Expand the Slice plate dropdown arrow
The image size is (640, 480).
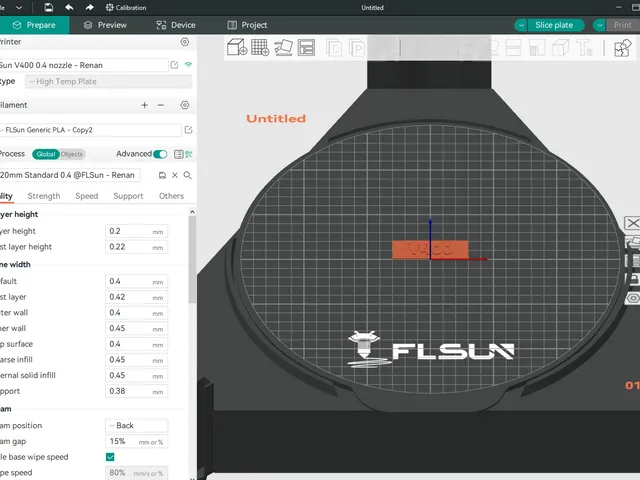tap(521, 25)
